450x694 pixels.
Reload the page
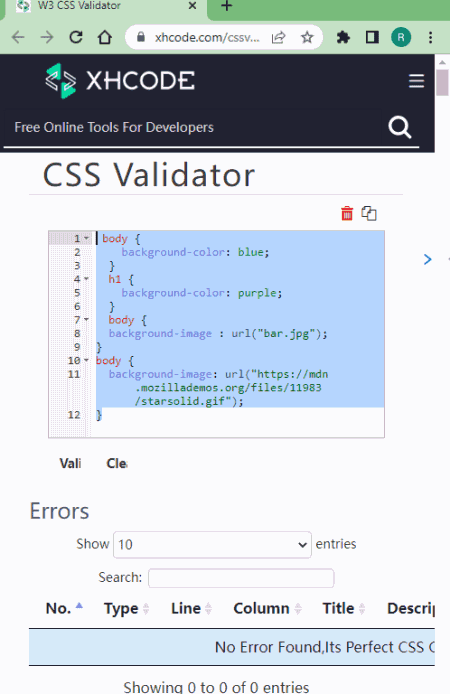pyautogui.click(x=76, y=37)
